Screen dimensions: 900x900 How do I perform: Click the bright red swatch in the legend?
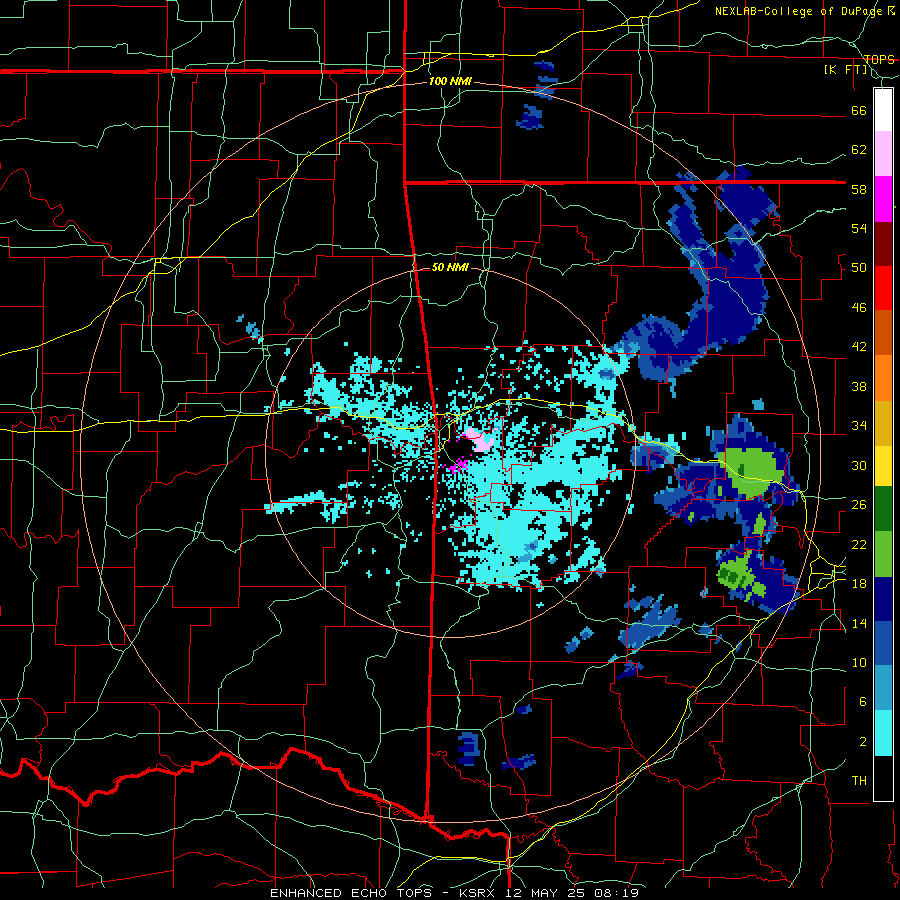click(x=883, y=288)
